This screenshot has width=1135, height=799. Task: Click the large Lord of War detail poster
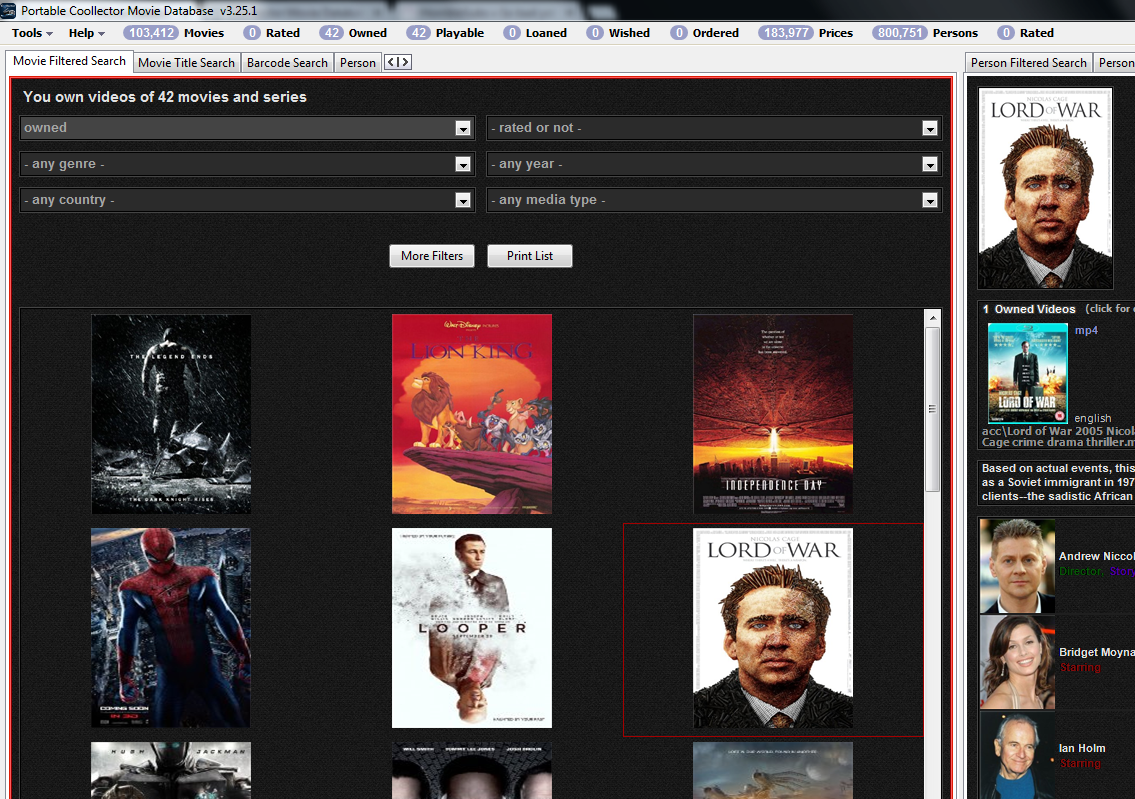click(x=1045, y=188)
